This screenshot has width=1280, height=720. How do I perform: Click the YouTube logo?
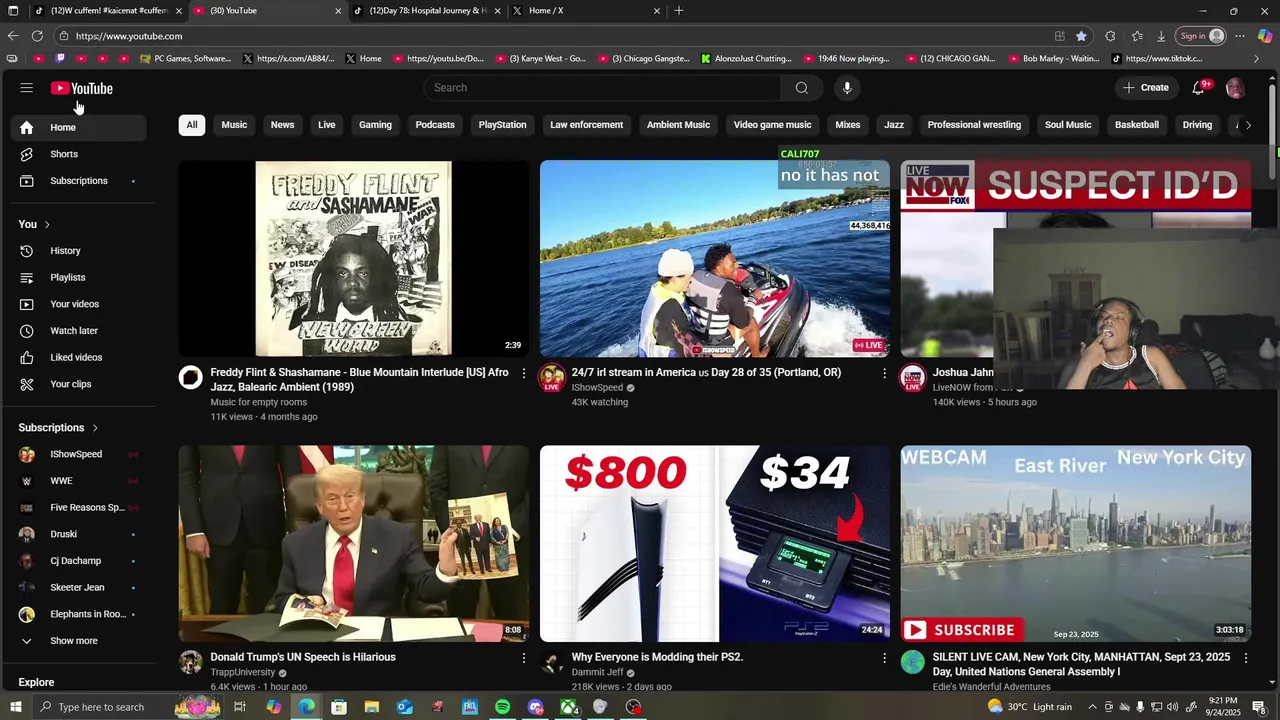point(82,88)
